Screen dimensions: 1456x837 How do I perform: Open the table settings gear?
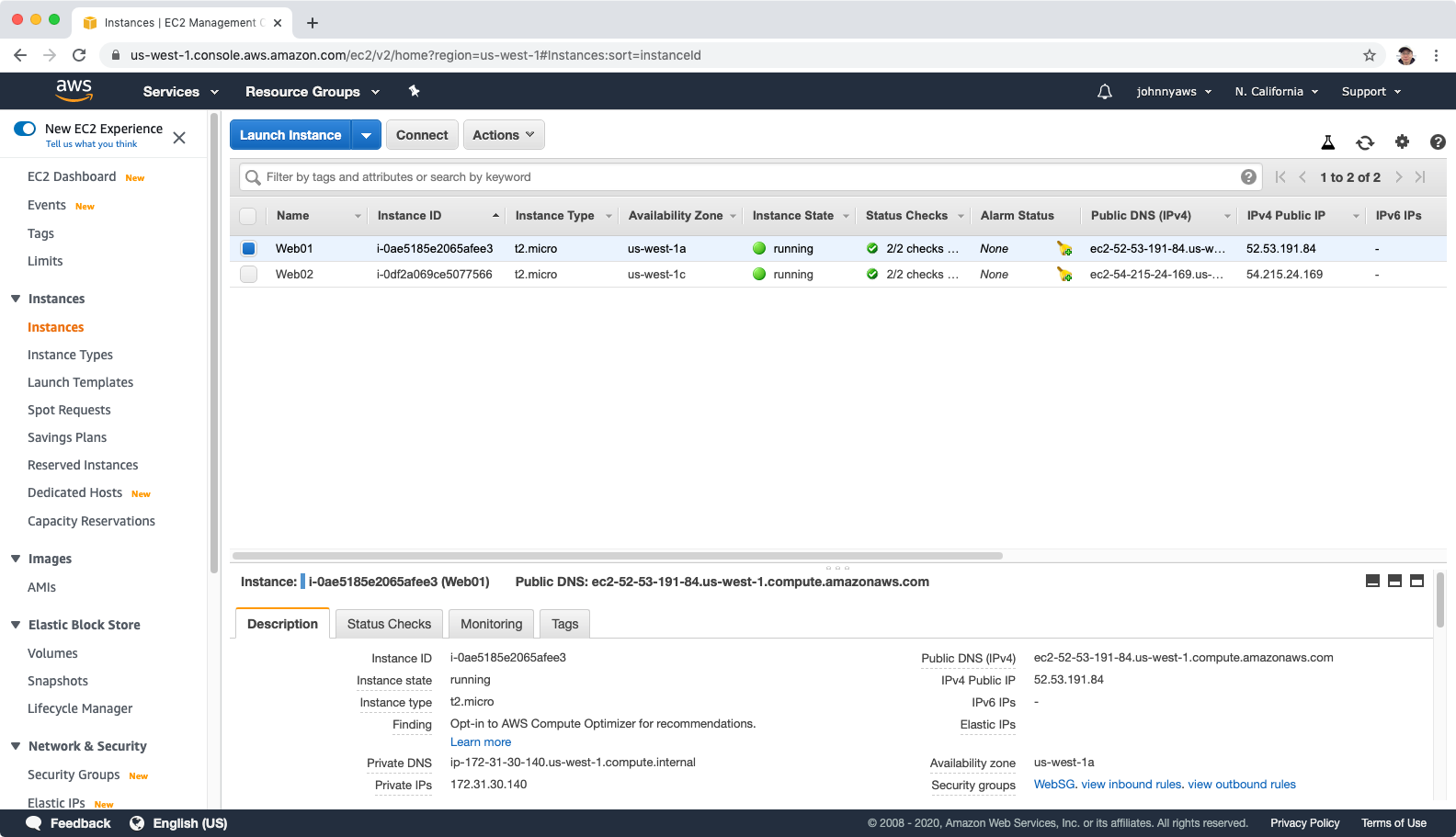tap(1402, 141)
